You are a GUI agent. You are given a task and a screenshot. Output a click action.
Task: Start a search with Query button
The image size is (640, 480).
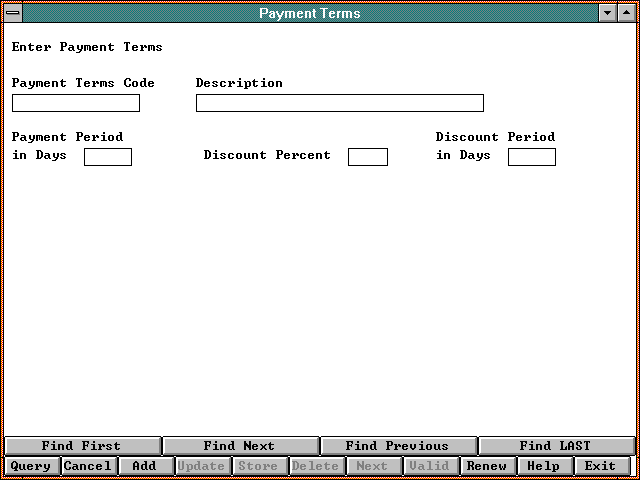coord(31,466)
